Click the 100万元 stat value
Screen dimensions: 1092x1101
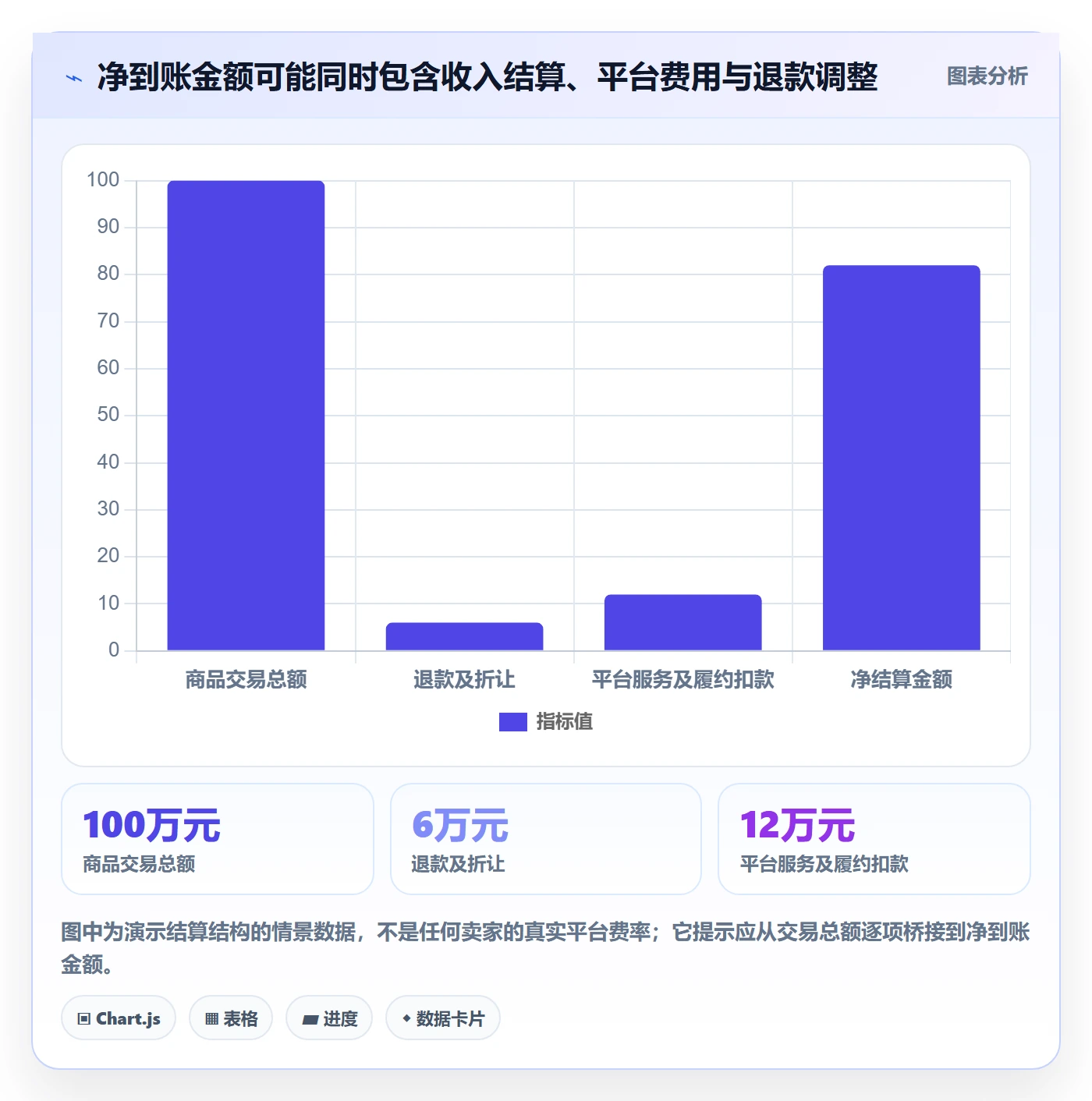pyautogui.click(x=152, y=825)
